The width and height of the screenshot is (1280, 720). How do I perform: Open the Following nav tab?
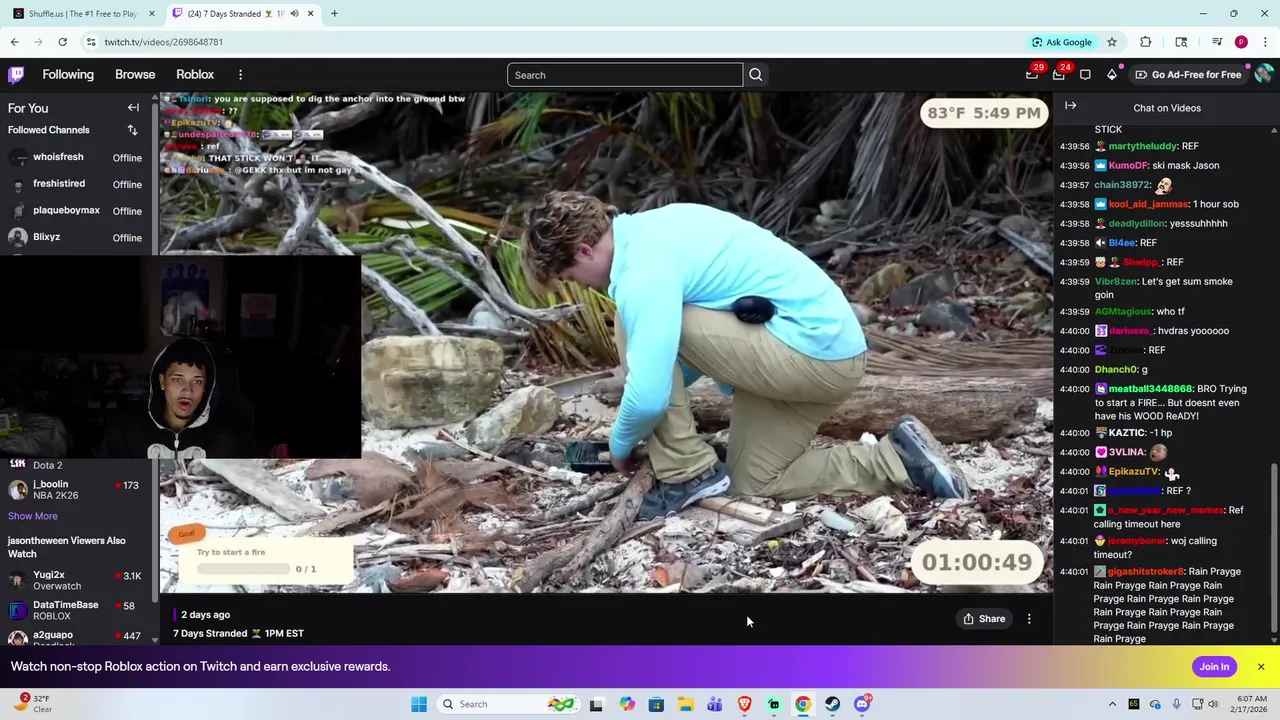pyautogui.click(x=68, y=75)
